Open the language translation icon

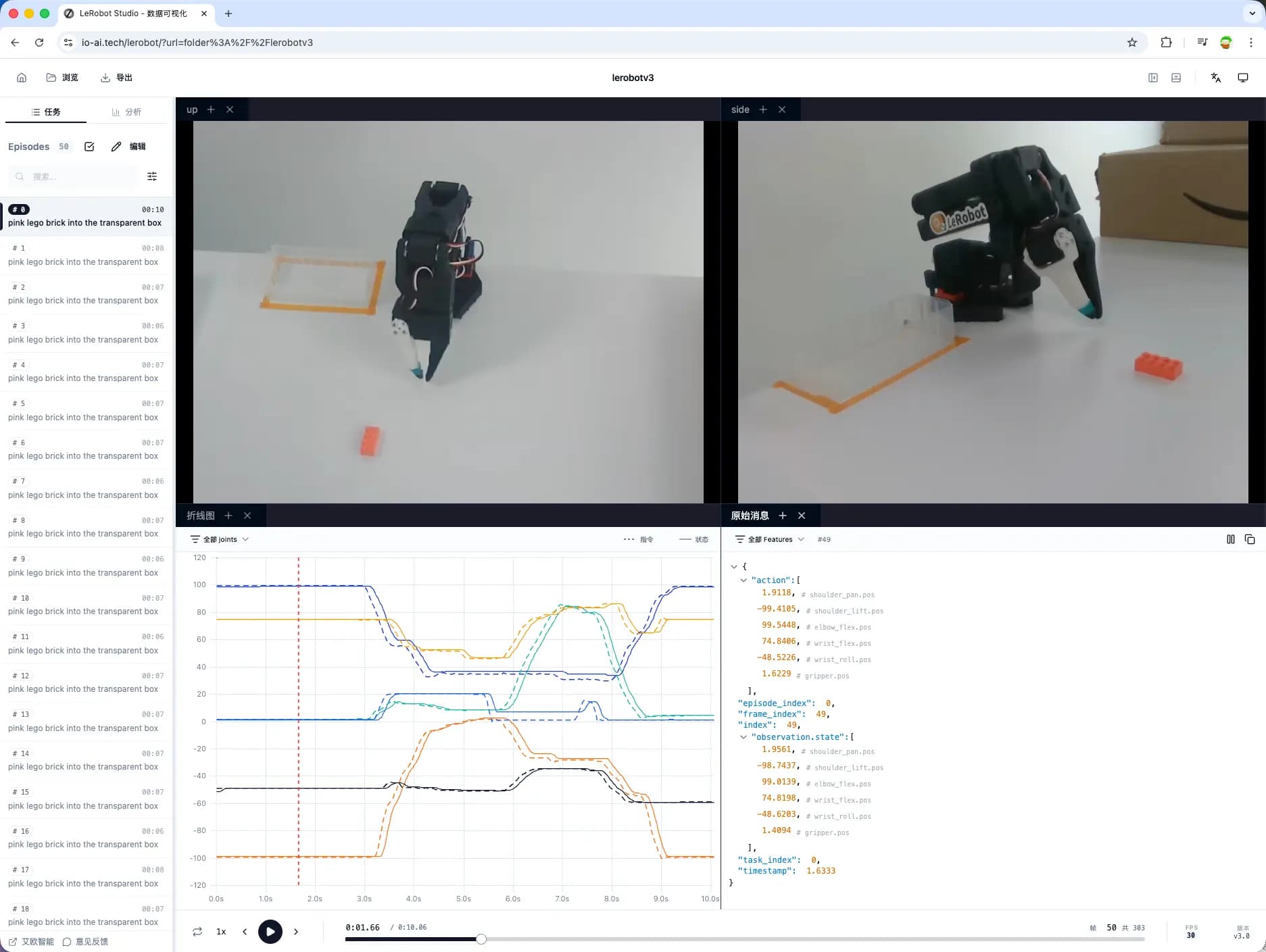(x=1215, y=78)
